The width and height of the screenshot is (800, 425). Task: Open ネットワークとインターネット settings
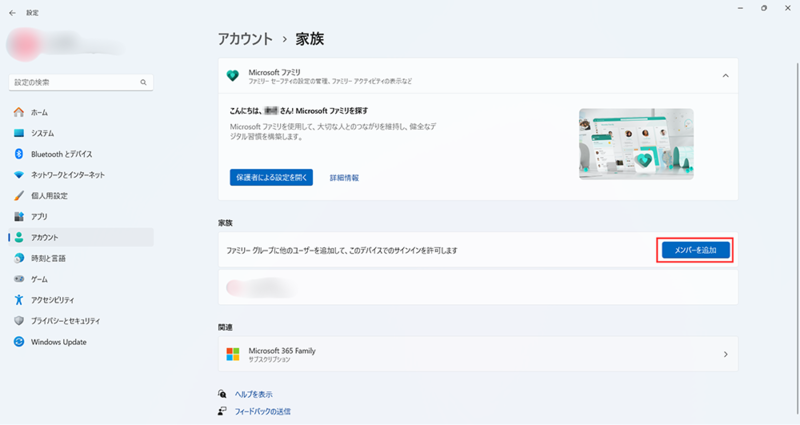pos(81,175)
